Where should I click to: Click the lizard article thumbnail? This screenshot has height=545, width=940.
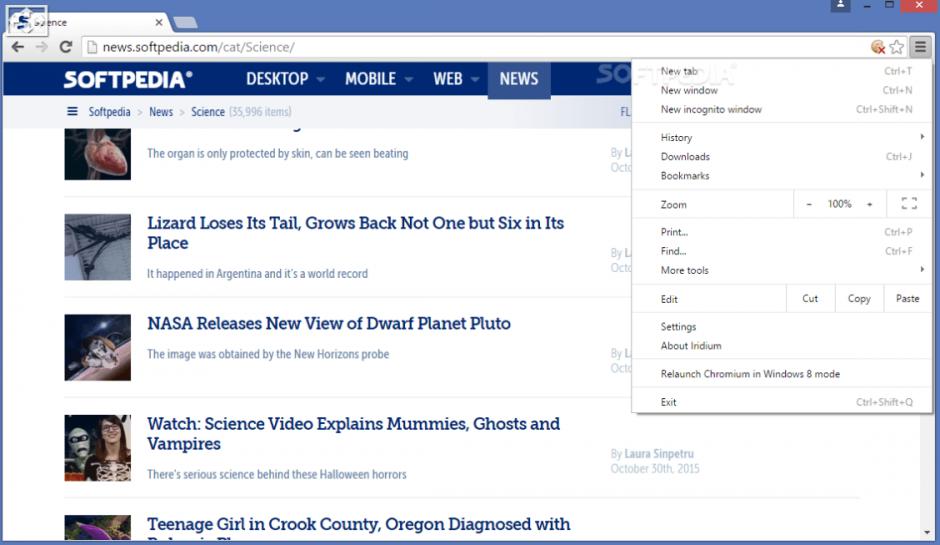98,247
